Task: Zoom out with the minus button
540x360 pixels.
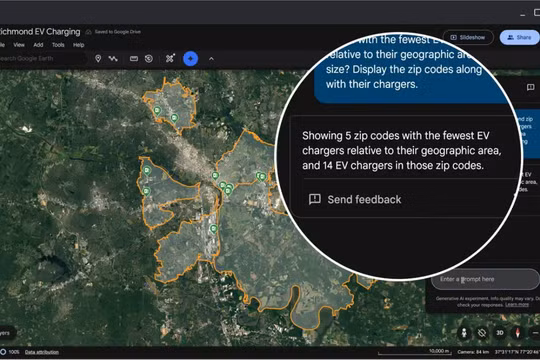Action: (535, 333)
